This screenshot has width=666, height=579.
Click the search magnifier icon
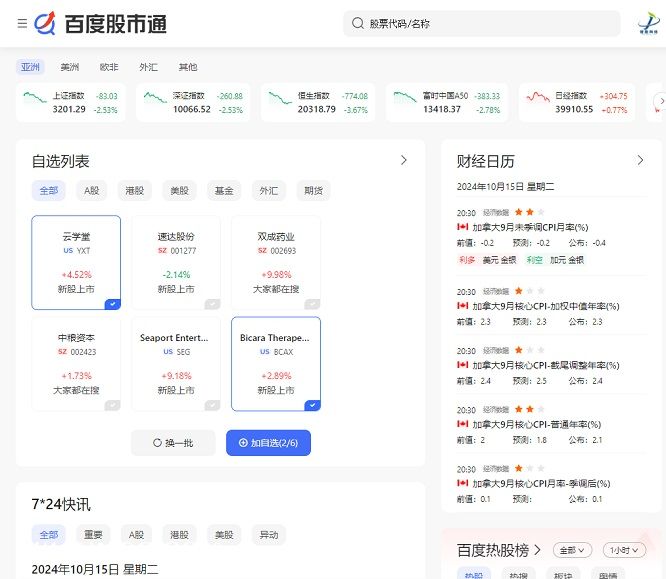(x=358, y=23)
